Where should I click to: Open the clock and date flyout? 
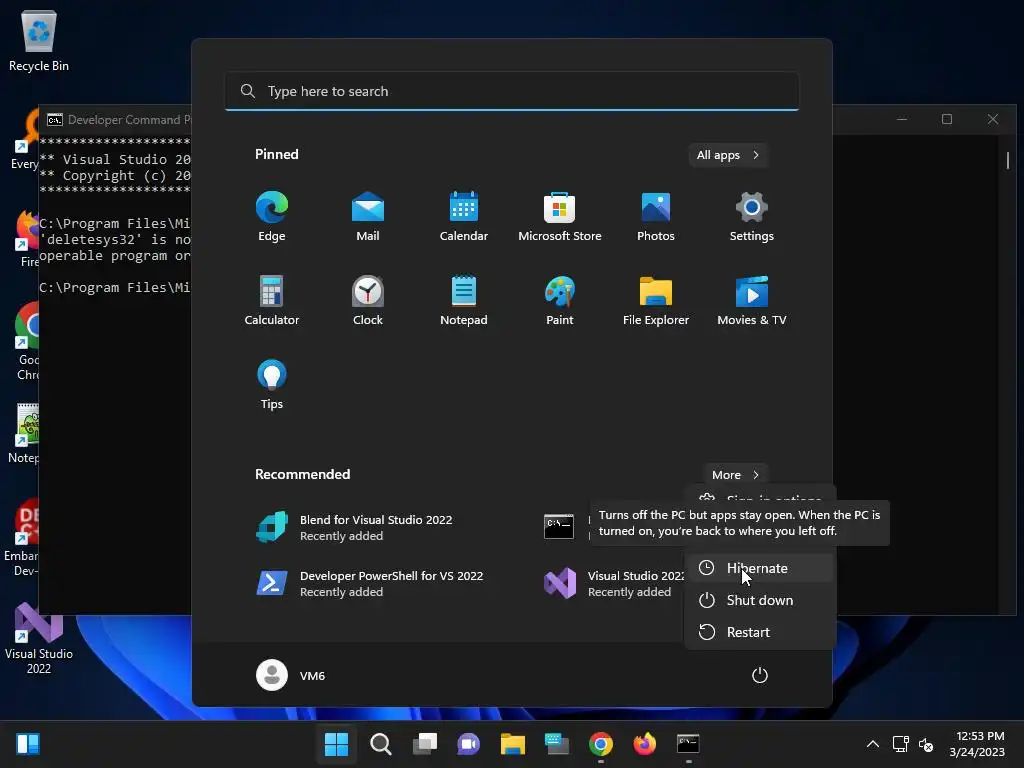click(x=977, y=744)
